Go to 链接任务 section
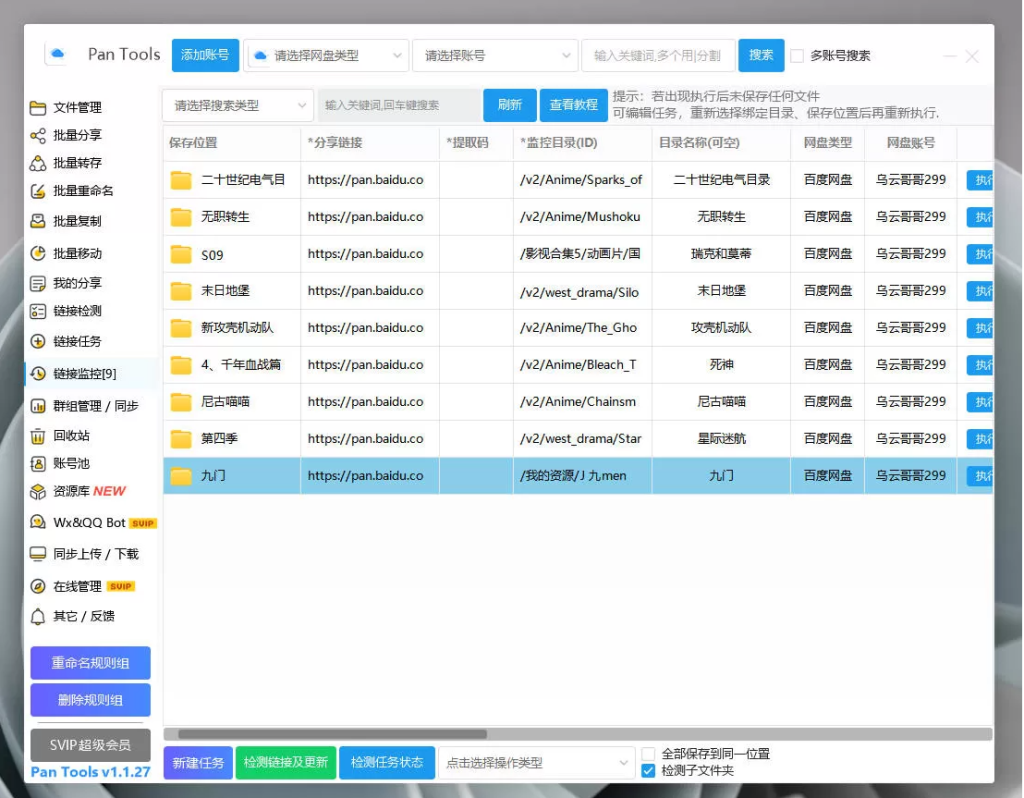The height and width of the screenshot is (798, 1024). point(77,341)
